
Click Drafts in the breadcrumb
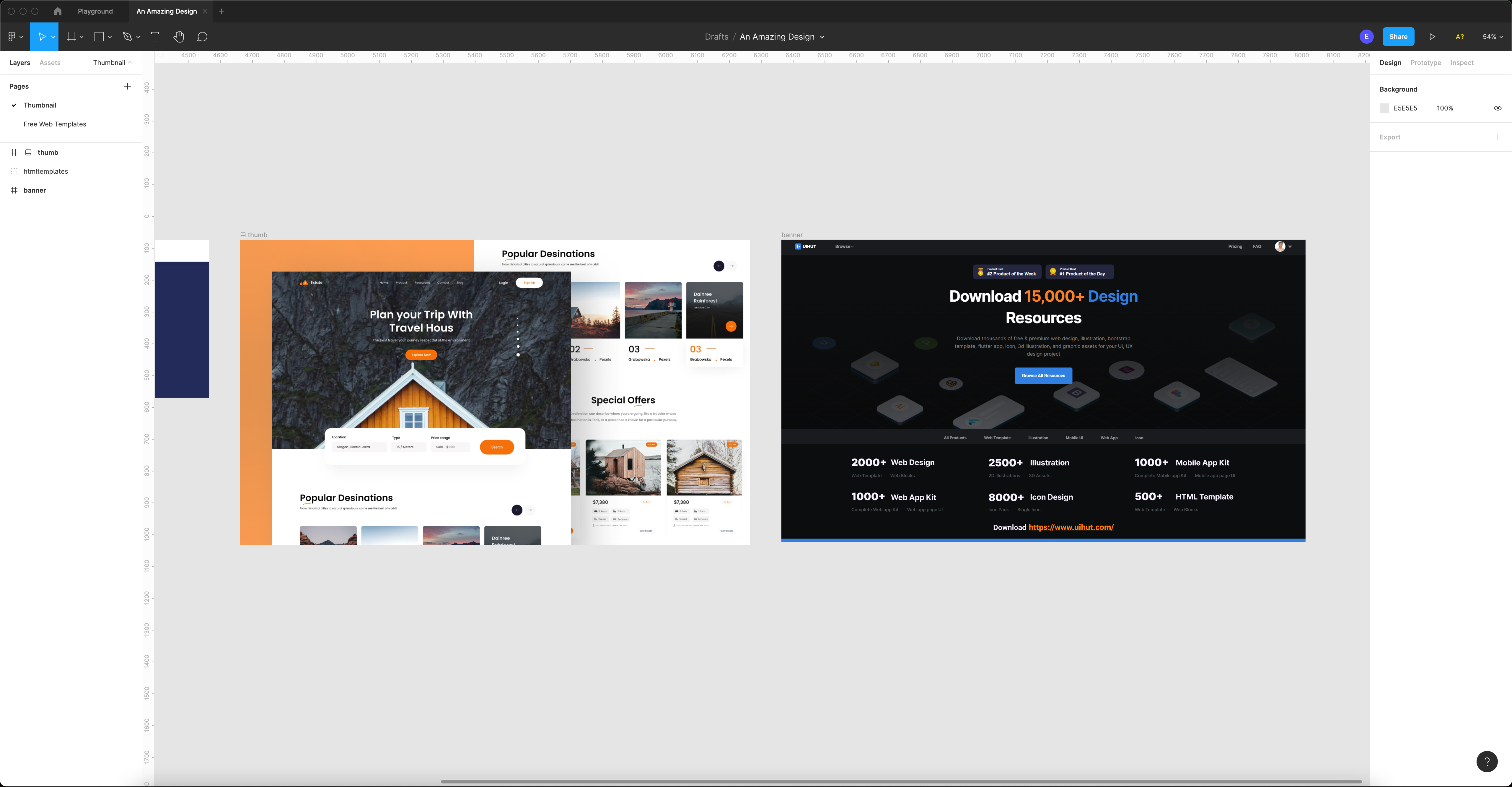[716, 36]
